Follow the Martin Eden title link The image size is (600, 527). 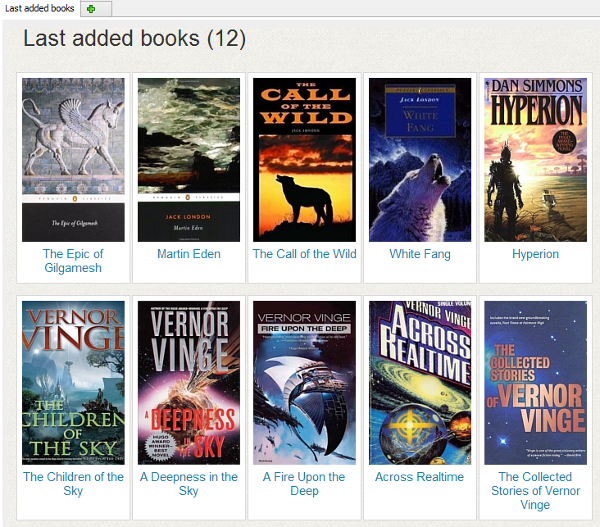(189, 254)
